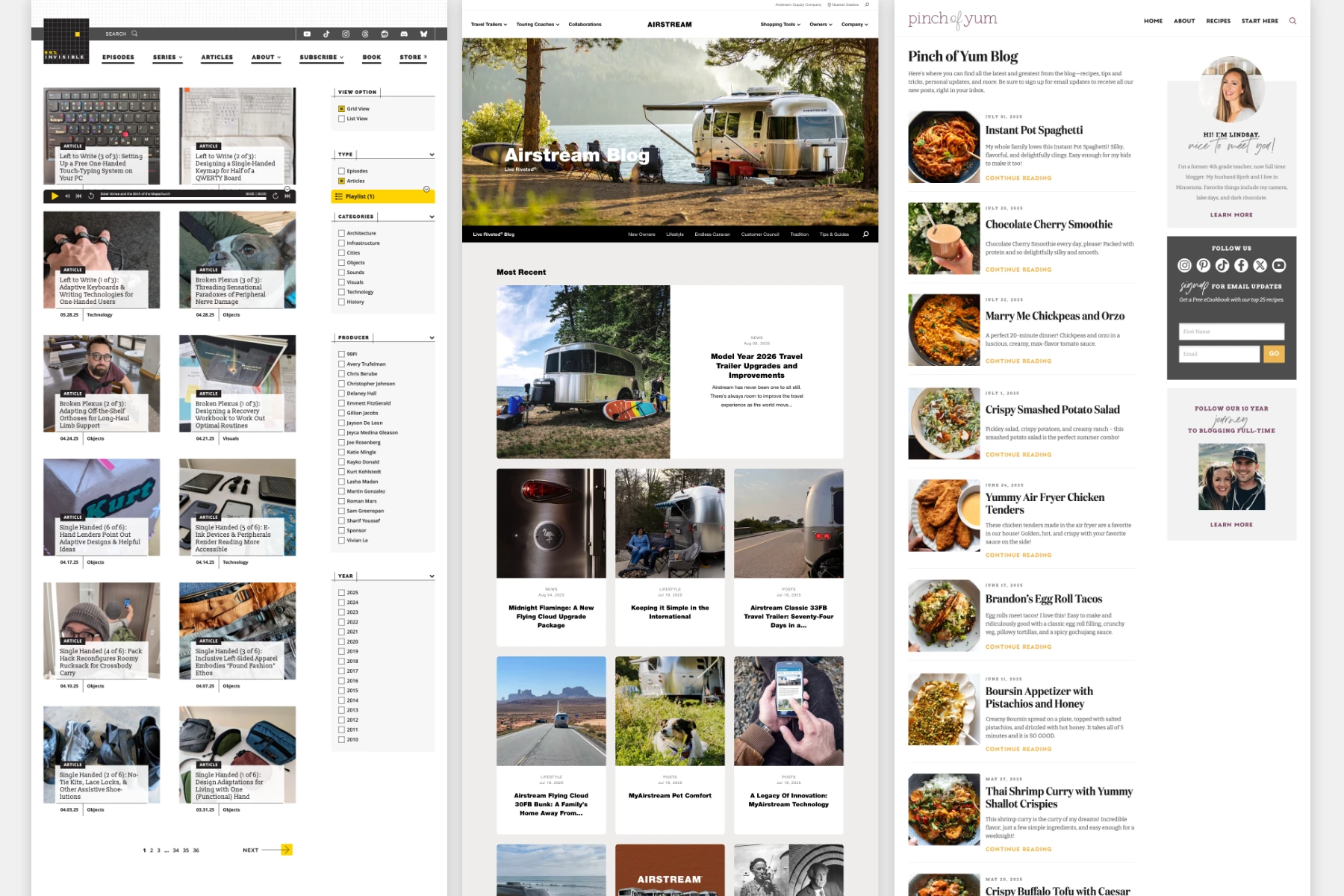The height and width of the screenshot is (896, 1344).
Task: Open the Series dropdown menu
Action: (x=168, y=57)
